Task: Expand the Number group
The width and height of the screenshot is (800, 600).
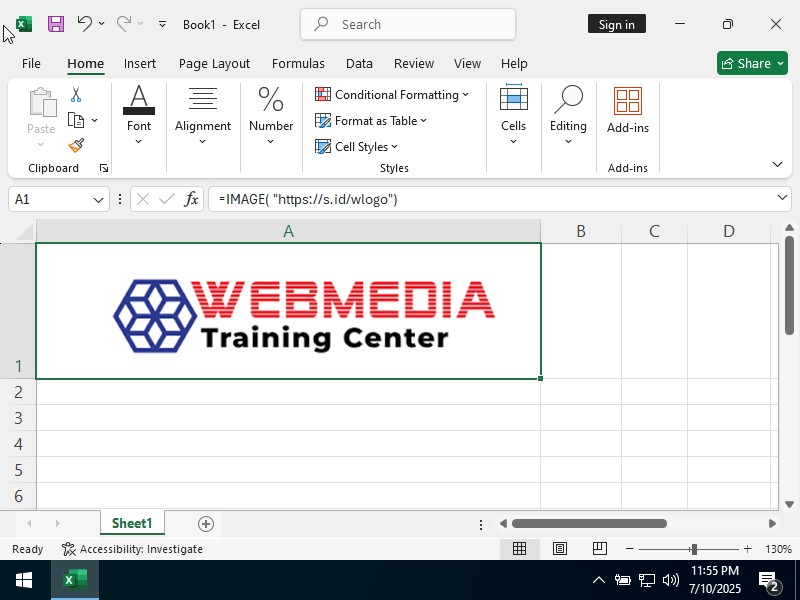Action: click(x=271, y=115)
